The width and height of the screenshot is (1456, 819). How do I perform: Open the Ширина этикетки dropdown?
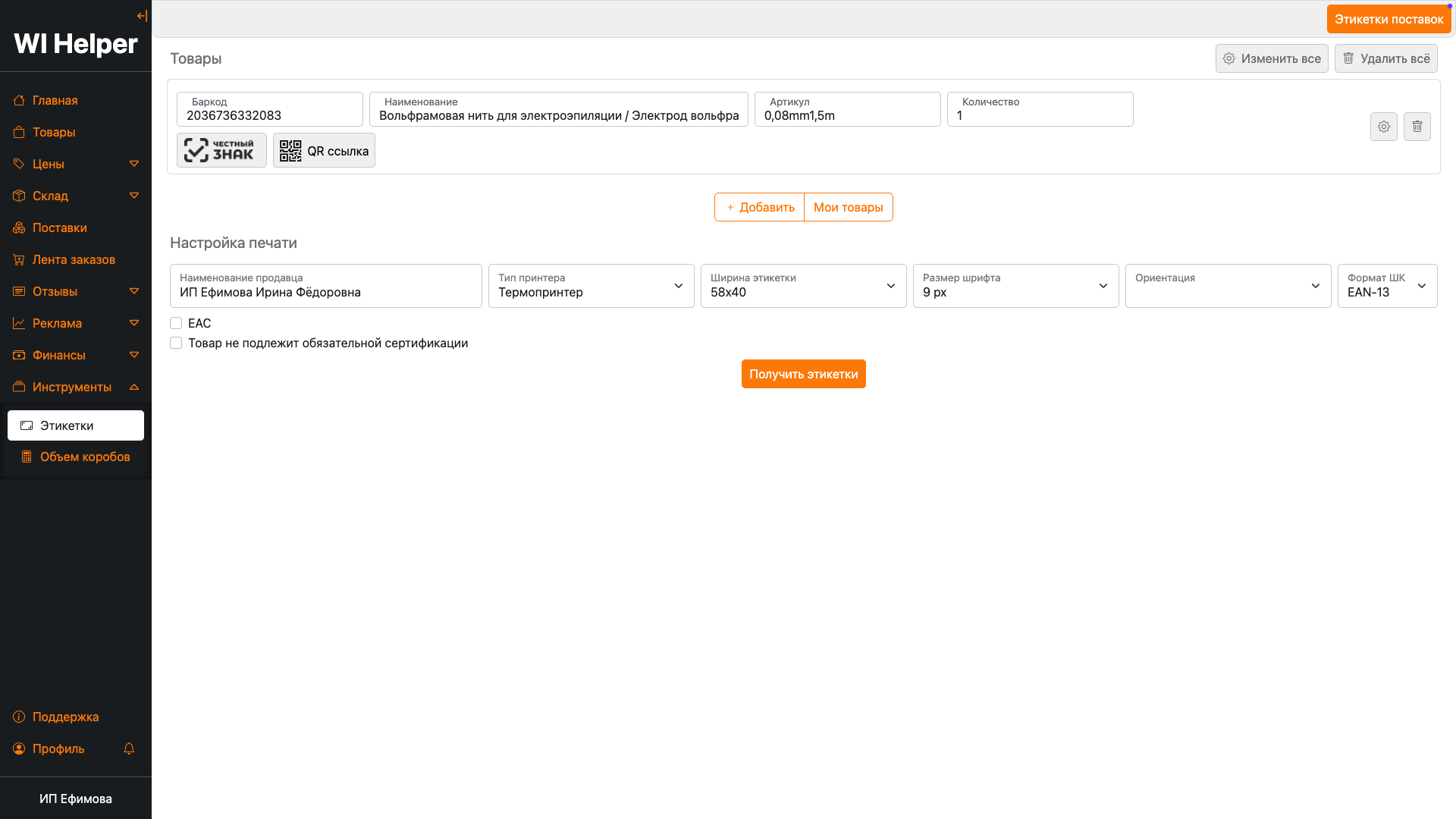point(803,286)
